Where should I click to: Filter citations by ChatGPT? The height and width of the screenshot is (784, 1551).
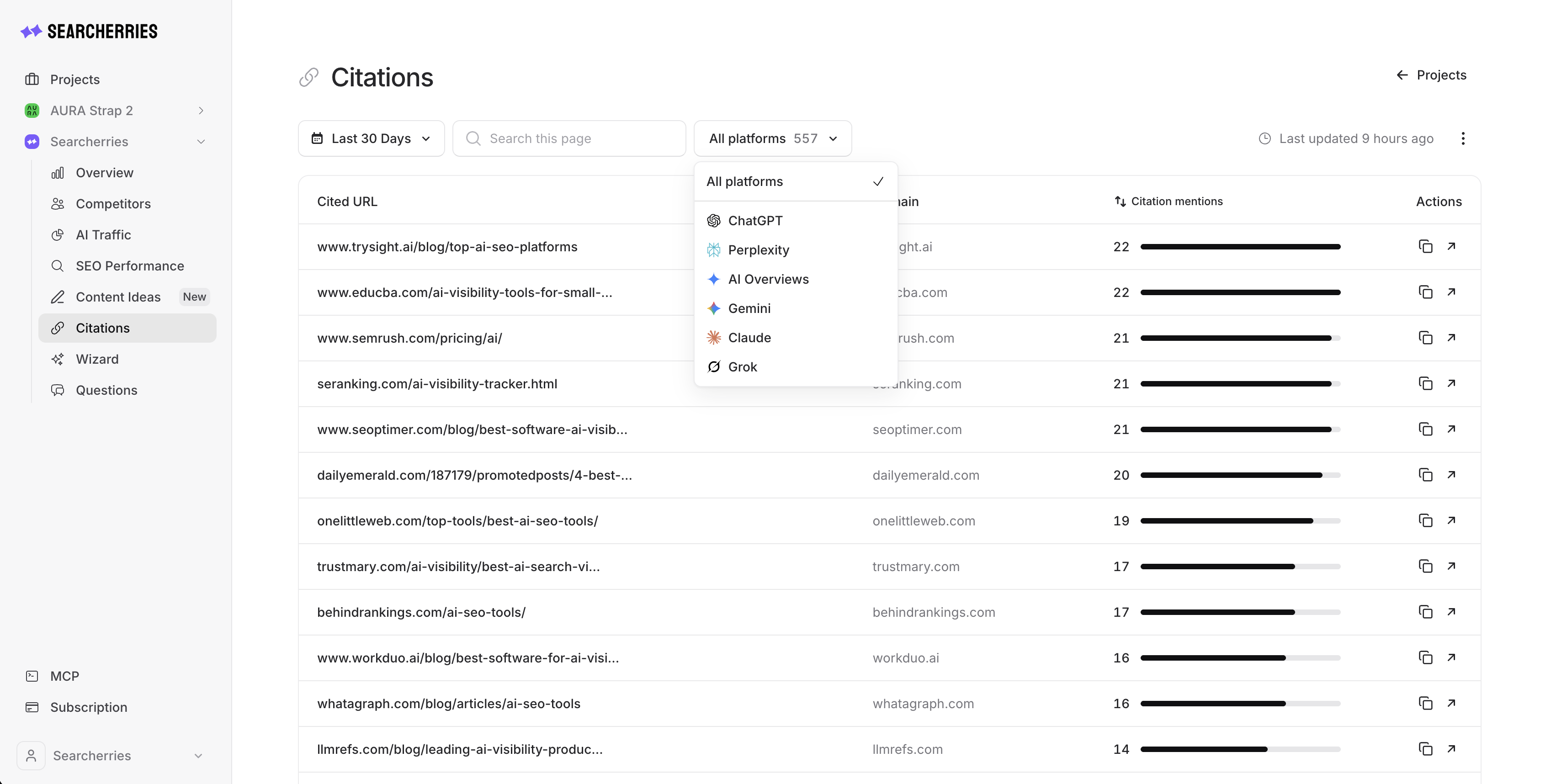(795, 221)
